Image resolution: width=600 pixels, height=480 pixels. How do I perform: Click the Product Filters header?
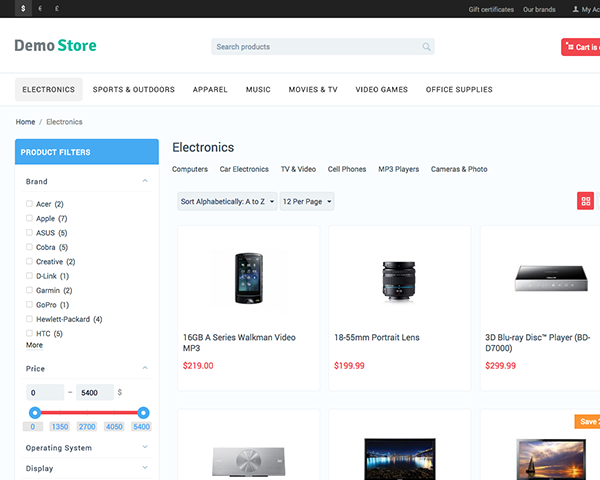point(87,152)
